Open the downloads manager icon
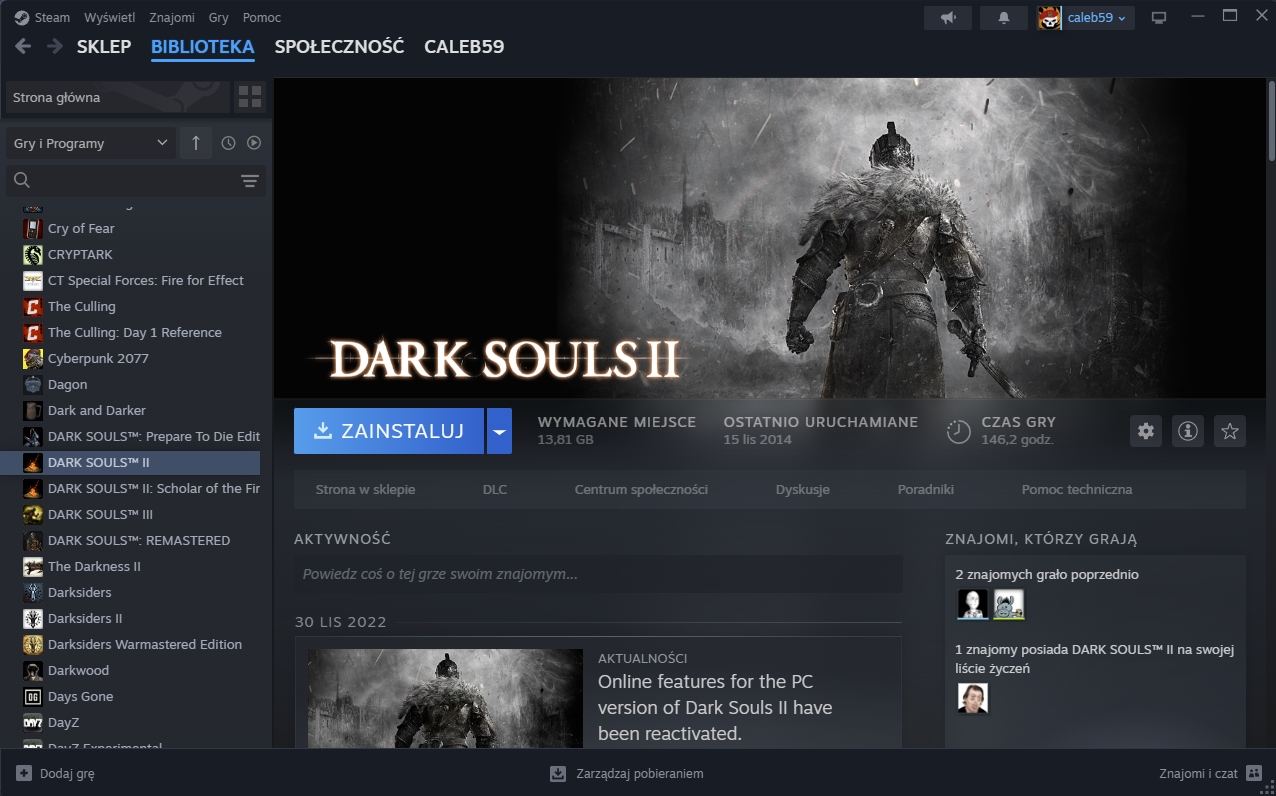This screenshot has width=1276, height=796. 558,773
